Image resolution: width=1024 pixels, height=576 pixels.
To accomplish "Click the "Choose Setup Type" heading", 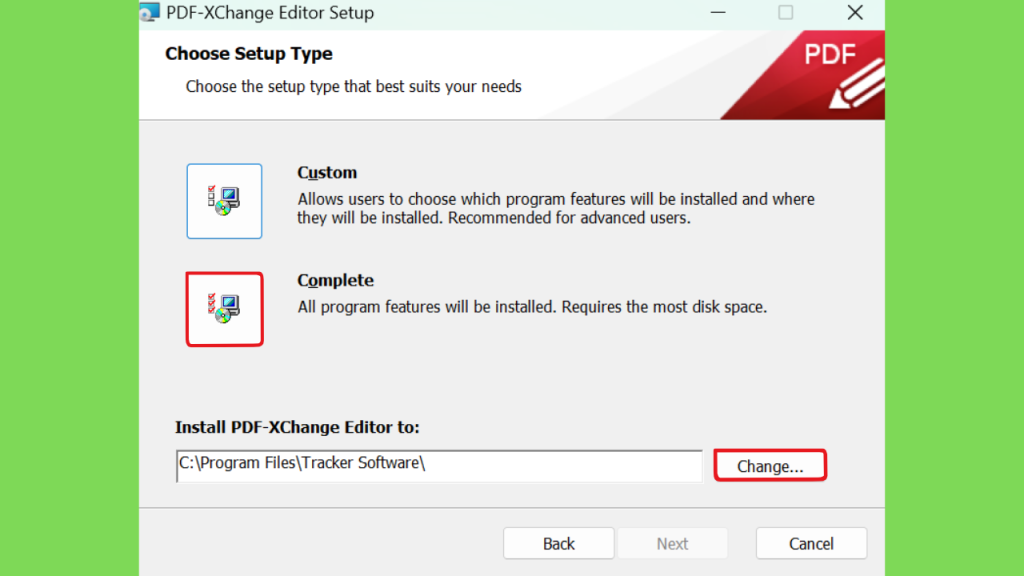I will point(249,54).
